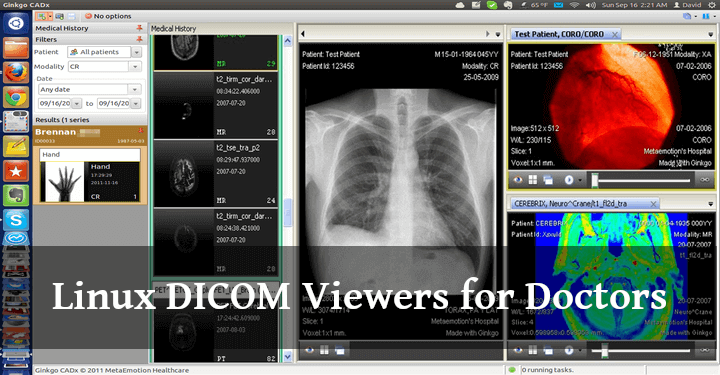Toggle eye overlay icon in CORO viewer
The width and height of the screenshot is (720, 375).
click(518, 180)
